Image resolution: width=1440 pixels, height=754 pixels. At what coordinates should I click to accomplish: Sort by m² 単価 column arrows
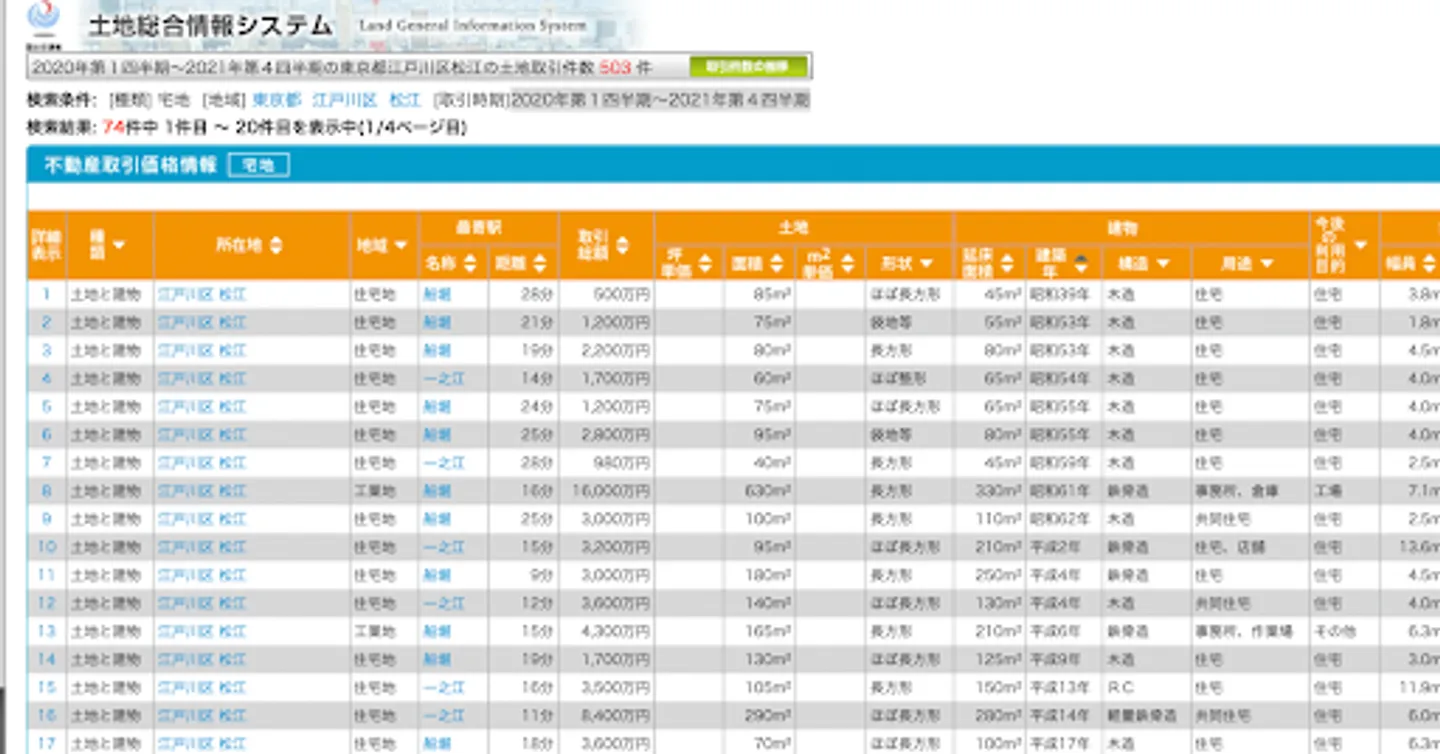point(848,264)
